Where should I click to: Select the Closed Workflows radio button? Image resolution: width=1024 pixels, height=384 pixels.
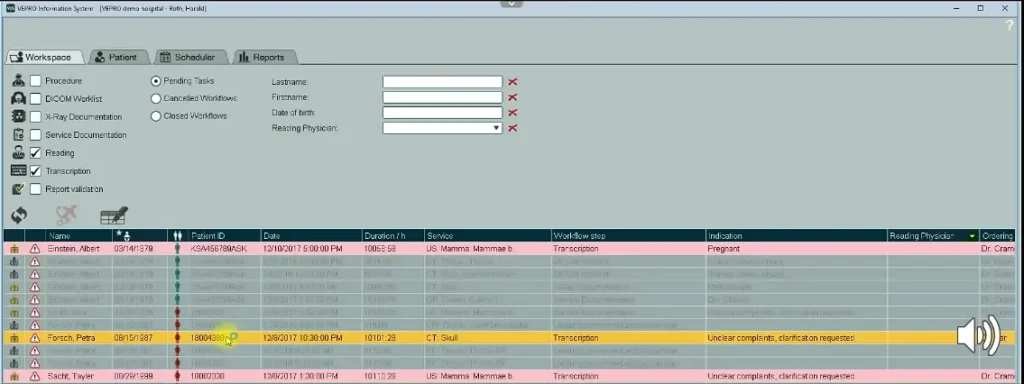pos(155,116)
